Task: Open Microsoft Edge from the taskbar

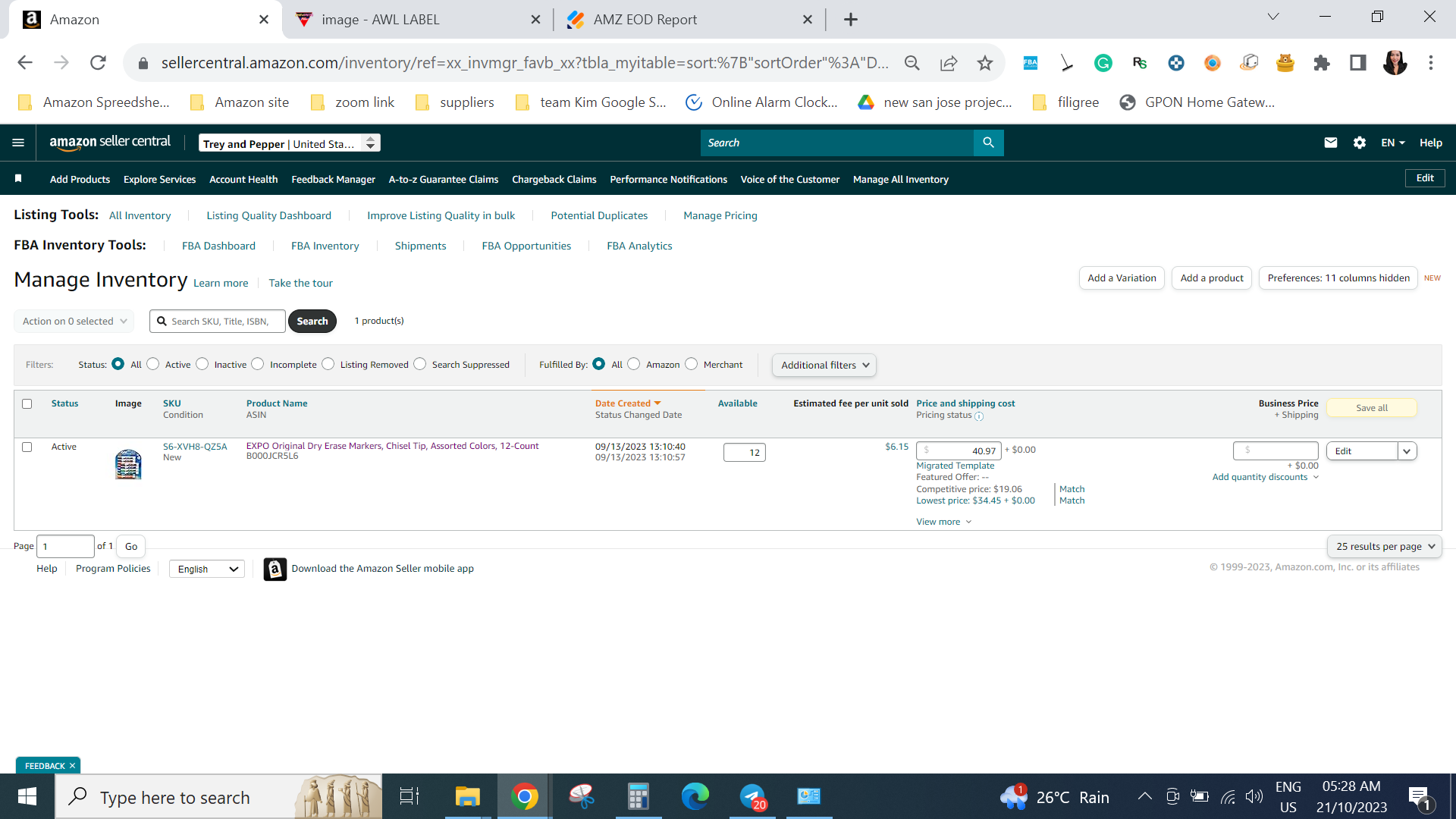Action: pos(695,796)
